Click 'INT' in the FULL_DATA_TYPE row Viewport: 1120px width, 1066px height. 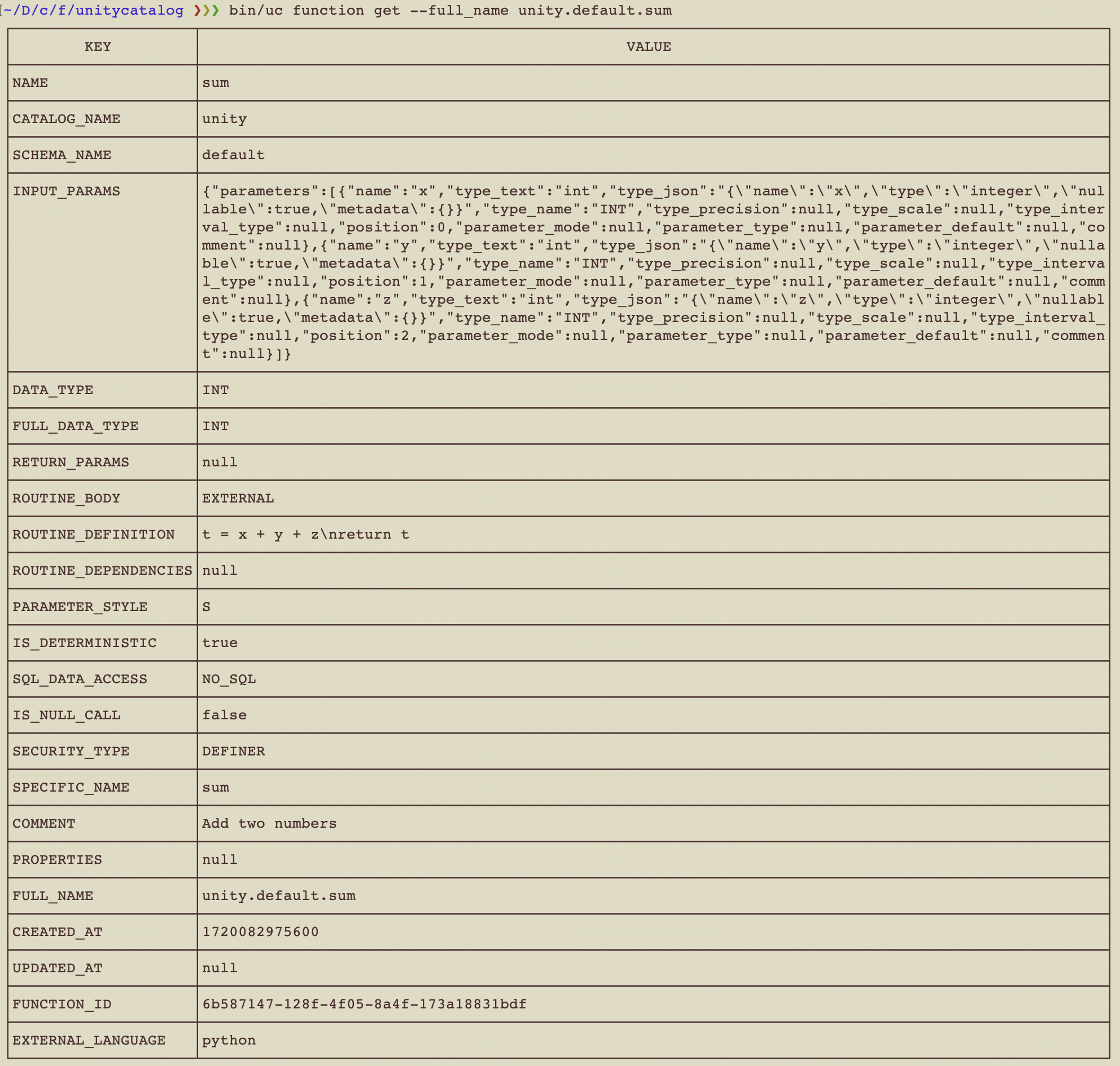(x=216, y=426)
